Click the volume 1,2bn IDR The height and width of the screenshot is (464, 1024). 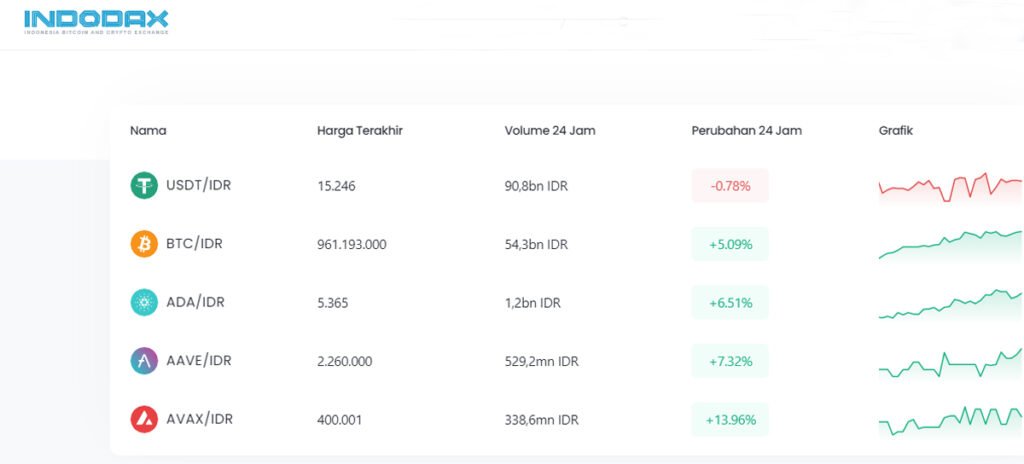[x=532, y=303]
